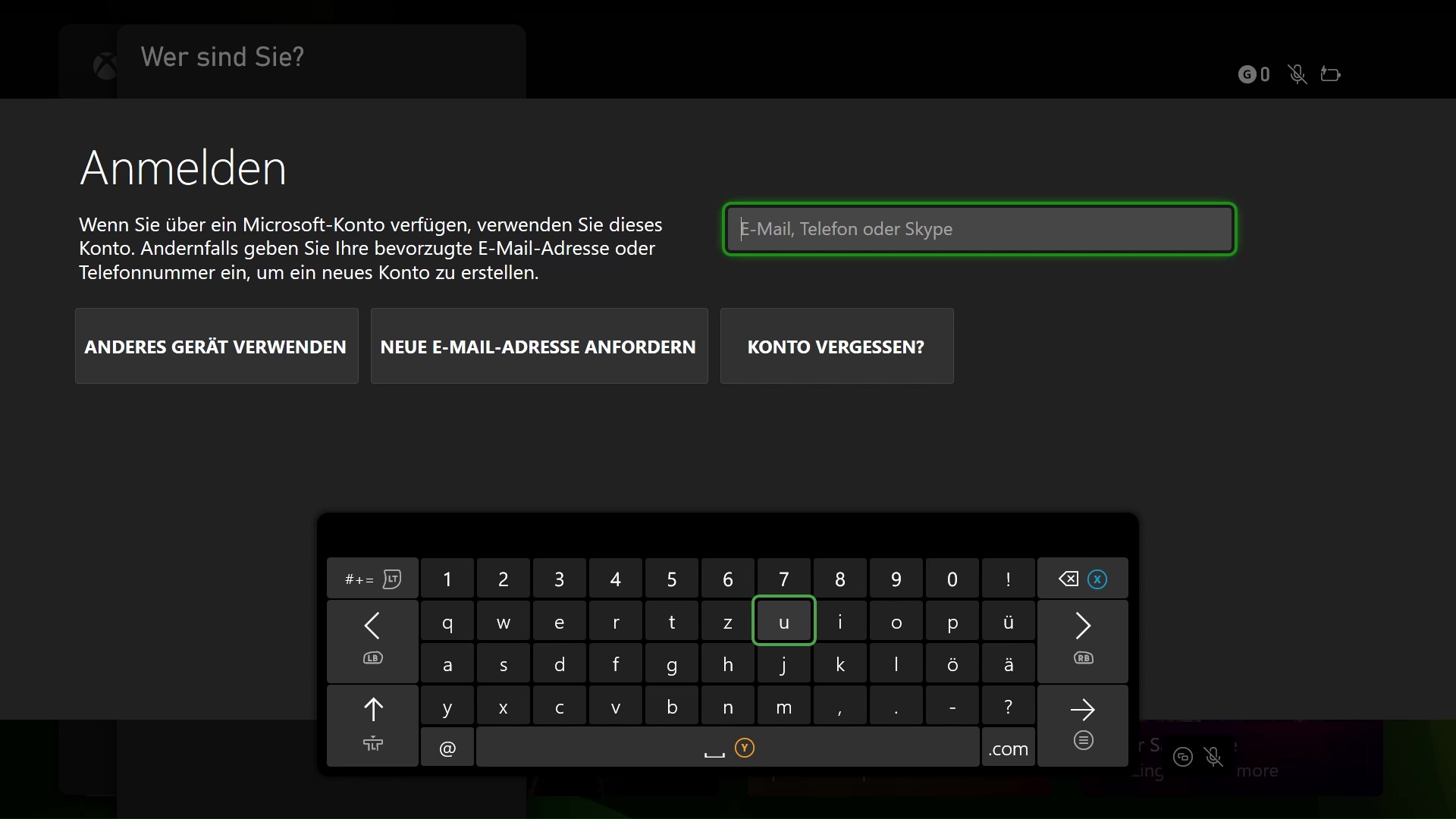Tap the v key

click(x=616, y=706)
